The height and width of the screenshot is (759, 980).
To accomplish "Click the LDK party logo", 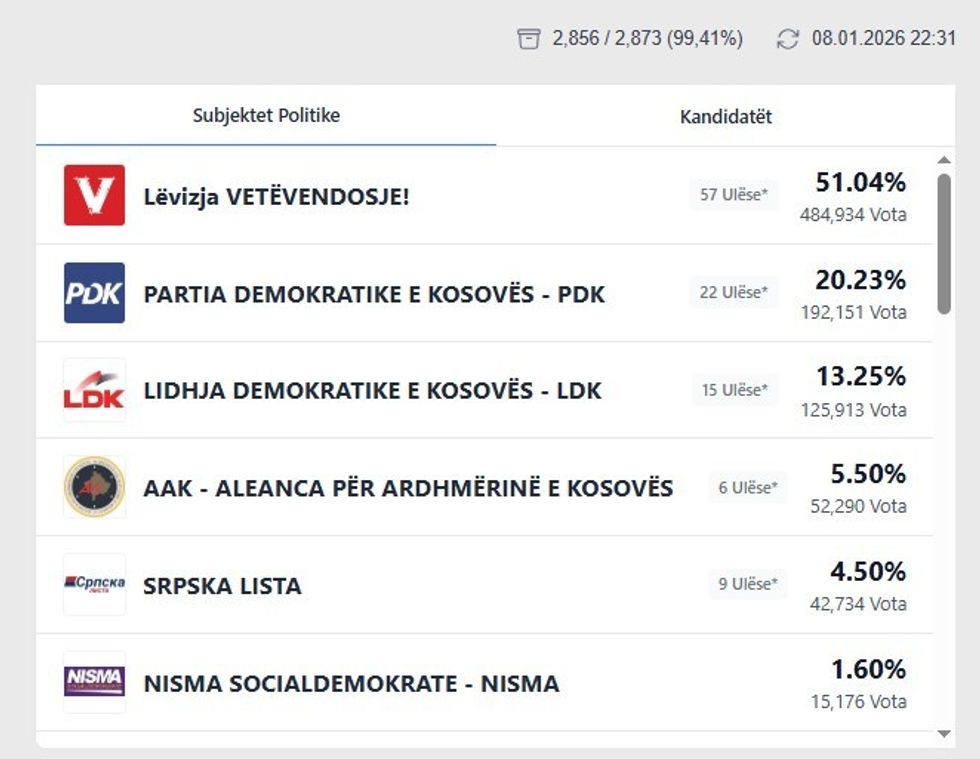I will 94,390.
